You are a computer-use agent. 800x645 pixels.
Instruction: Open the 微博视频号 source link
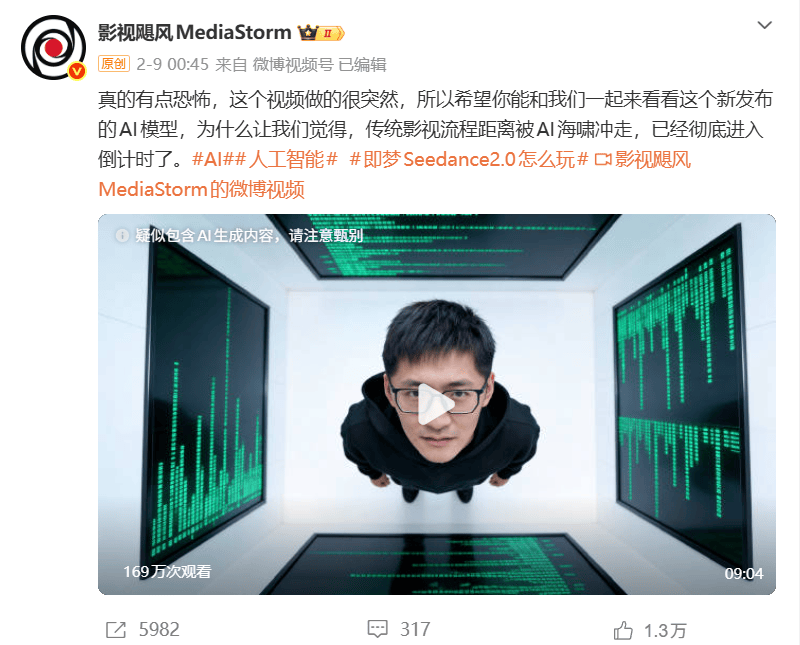point(293,65)
